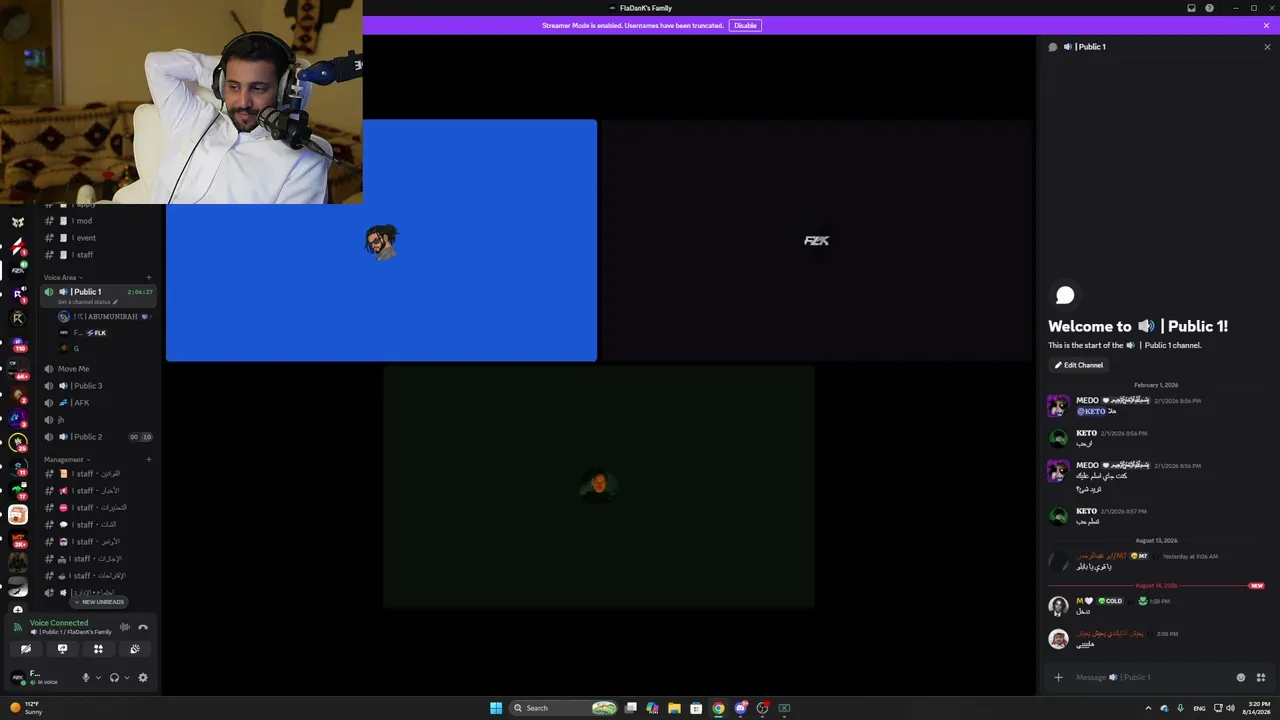Screen dimensions: 1280x720
Task: Mute the microphone in the user panel
Action: [x=86, y=677]
